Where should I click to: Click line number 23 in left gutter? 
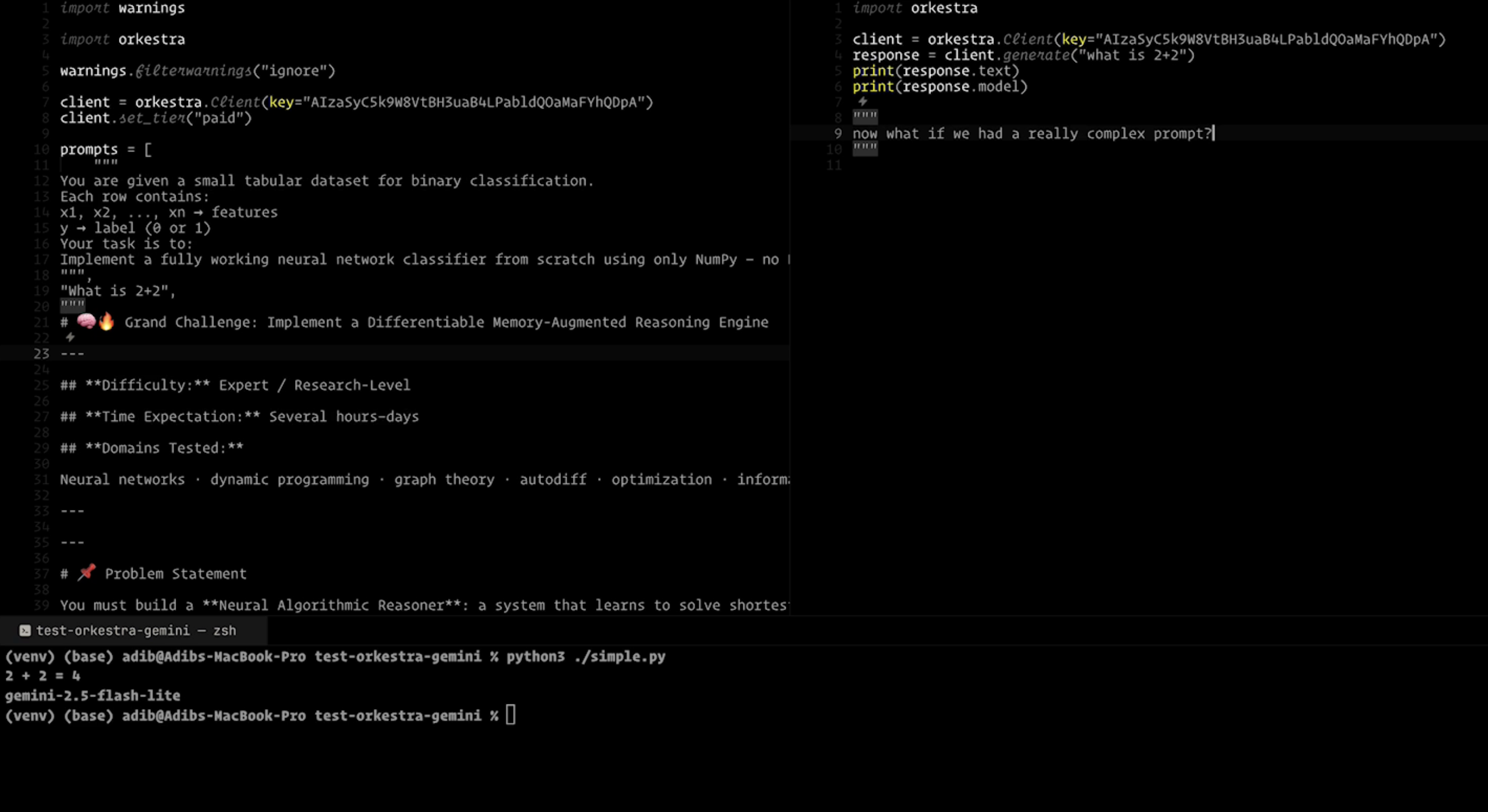coord(41,353)
